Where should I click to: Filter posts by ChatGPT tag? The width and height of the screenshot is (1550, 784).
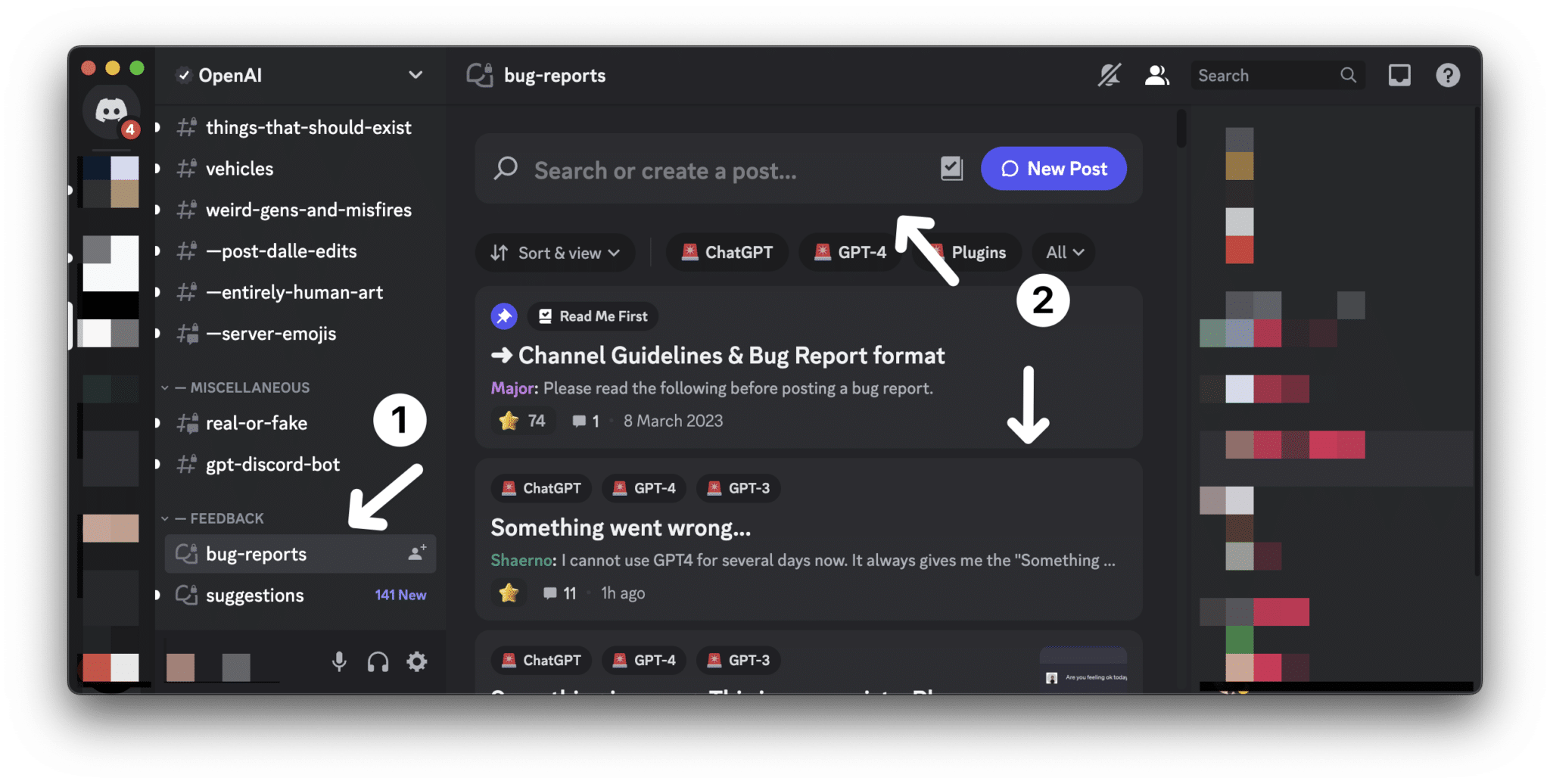727,253
